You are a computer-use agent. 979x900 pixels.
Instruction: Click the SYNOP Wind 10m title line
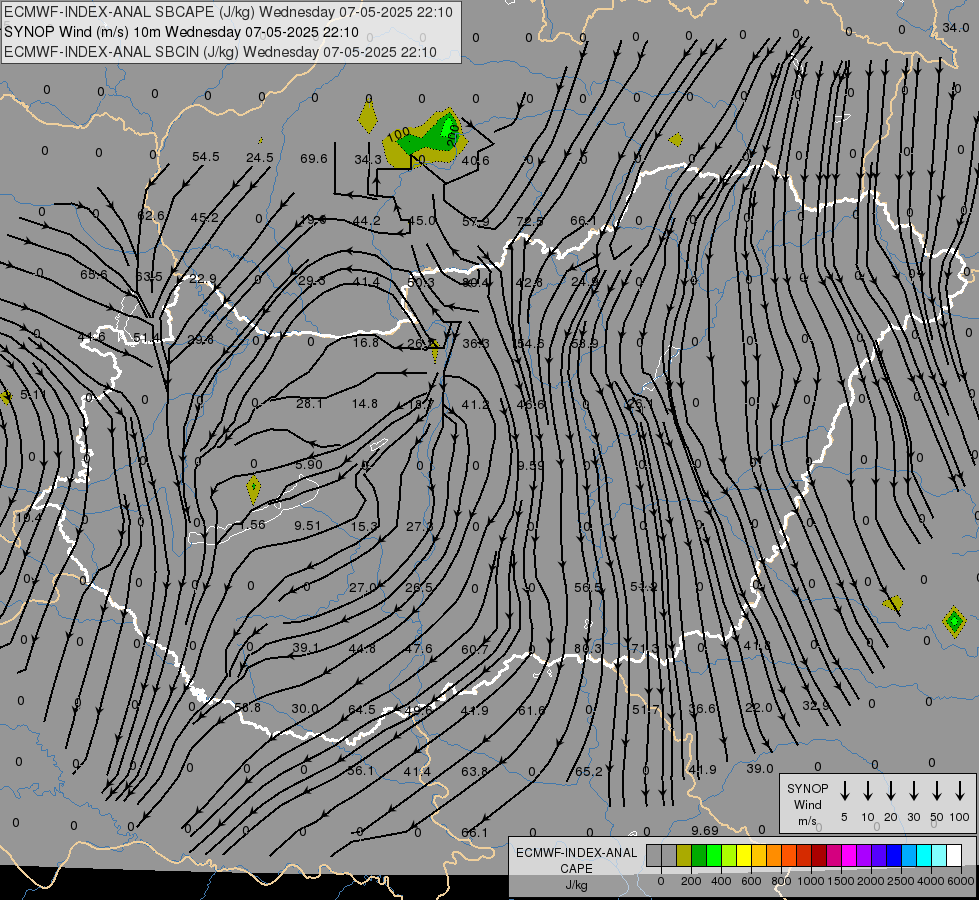click(182, 32)
